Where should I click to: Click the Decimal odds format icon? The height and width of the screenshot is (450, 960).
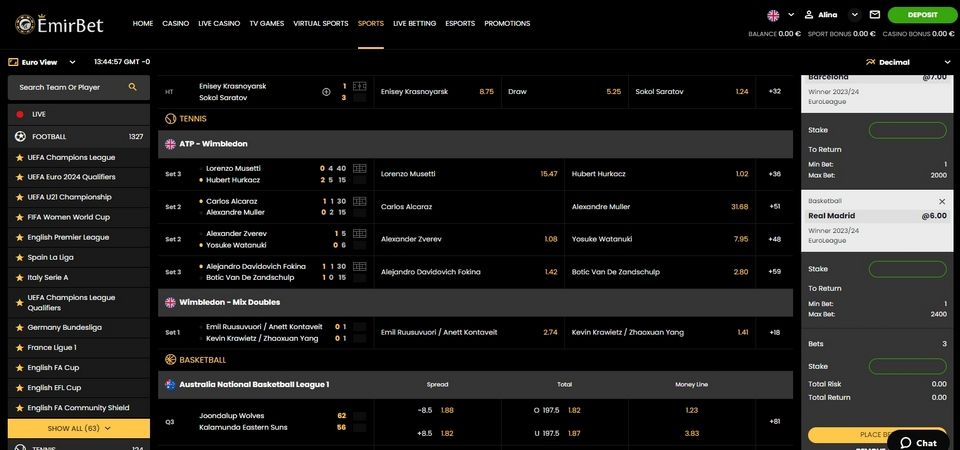[871, 62]
